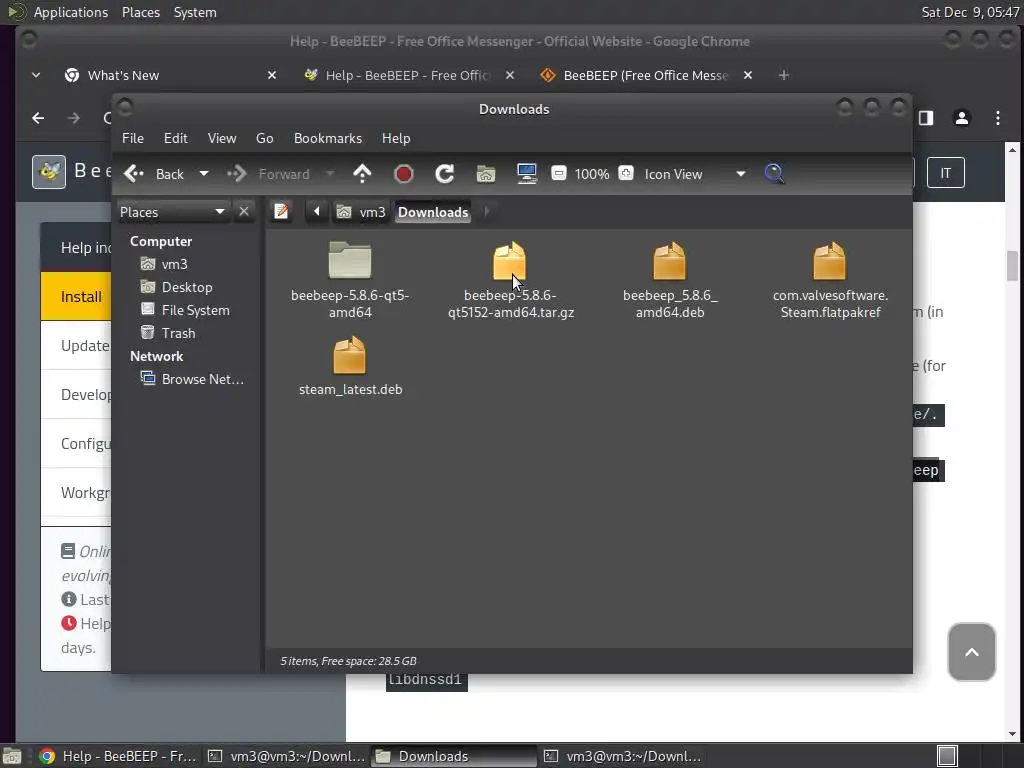Click the left path scroll arrow
The width and height of the screenshot is (1024, 768).
(x=317, y=212)
